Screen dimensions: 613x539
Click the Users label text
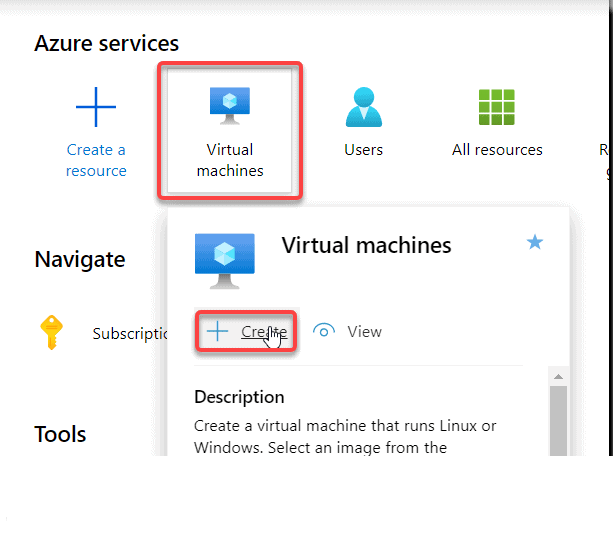pyautogui.click(x=364, y=150)
